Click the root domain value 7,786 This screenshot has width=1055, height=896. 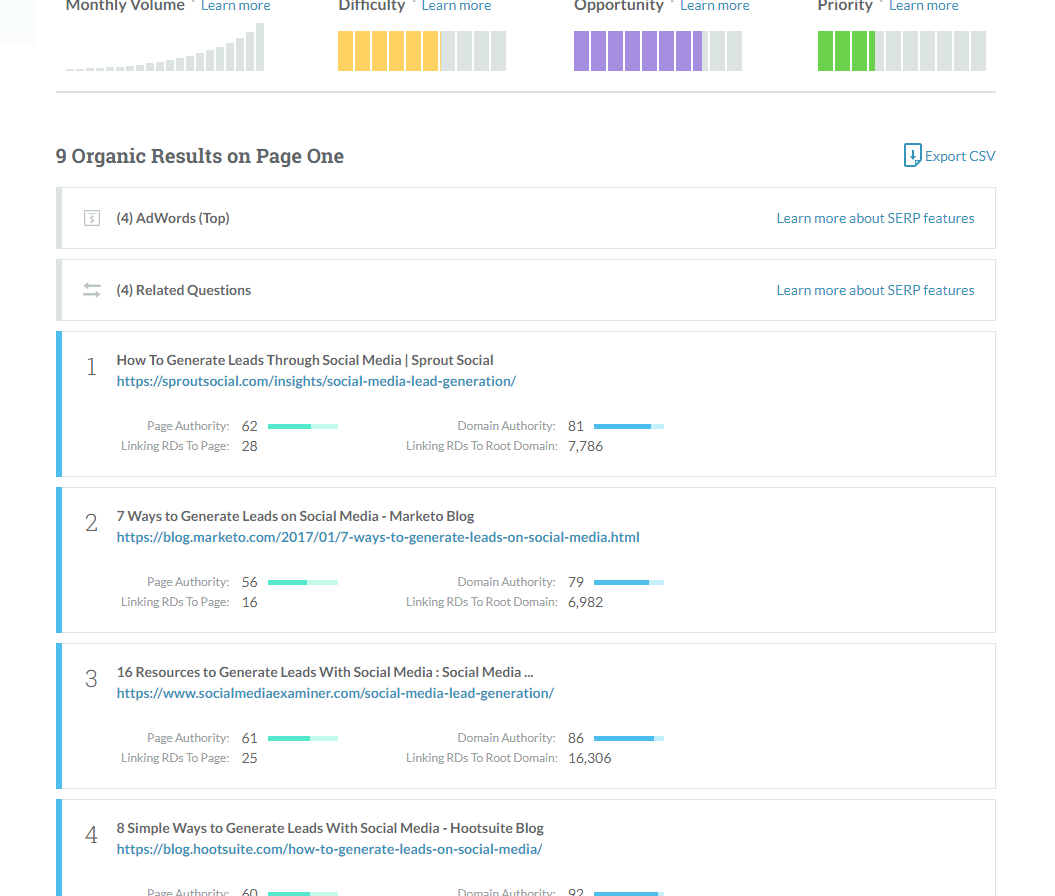pos(585,447)
